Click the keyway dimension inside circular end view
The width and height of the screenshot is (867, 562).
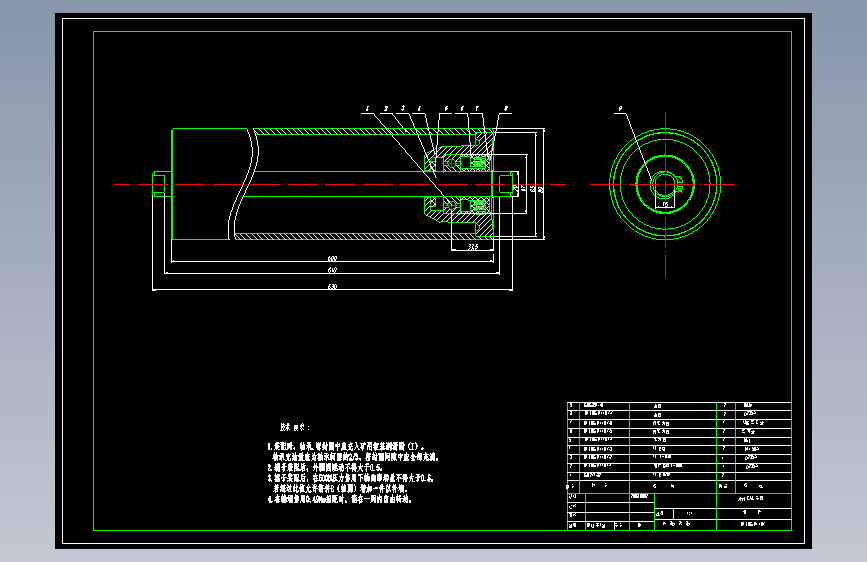(x=665, y=204)
